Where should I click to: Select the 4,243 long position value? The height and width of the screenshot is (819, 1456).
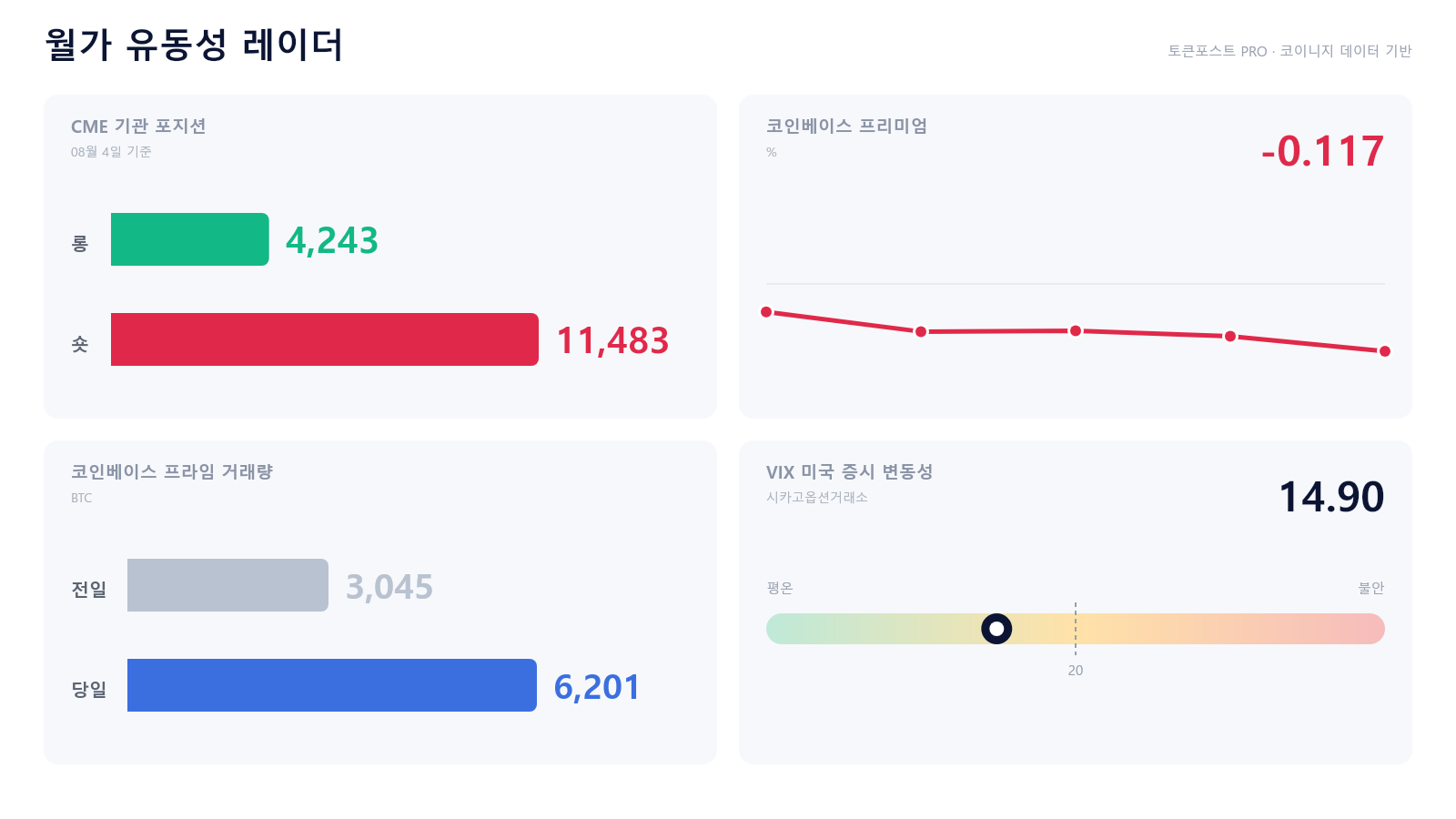point(332,240)
